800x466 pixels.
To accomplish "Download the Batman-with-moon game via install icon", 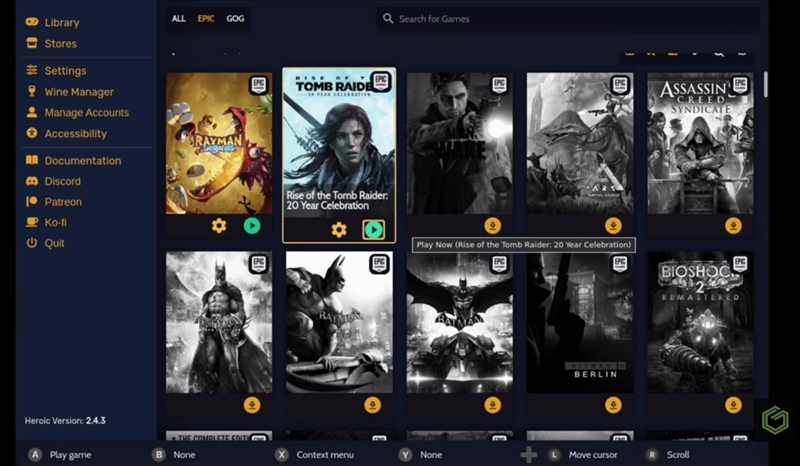I will pos(252,405).
